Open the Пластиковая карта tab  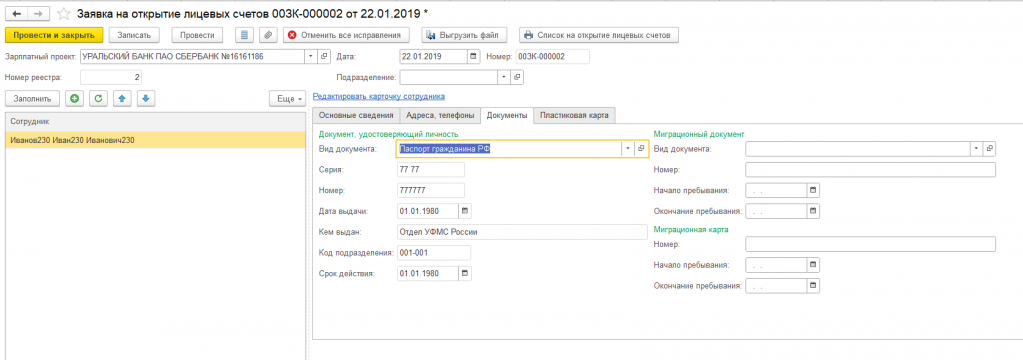(574, 115)
